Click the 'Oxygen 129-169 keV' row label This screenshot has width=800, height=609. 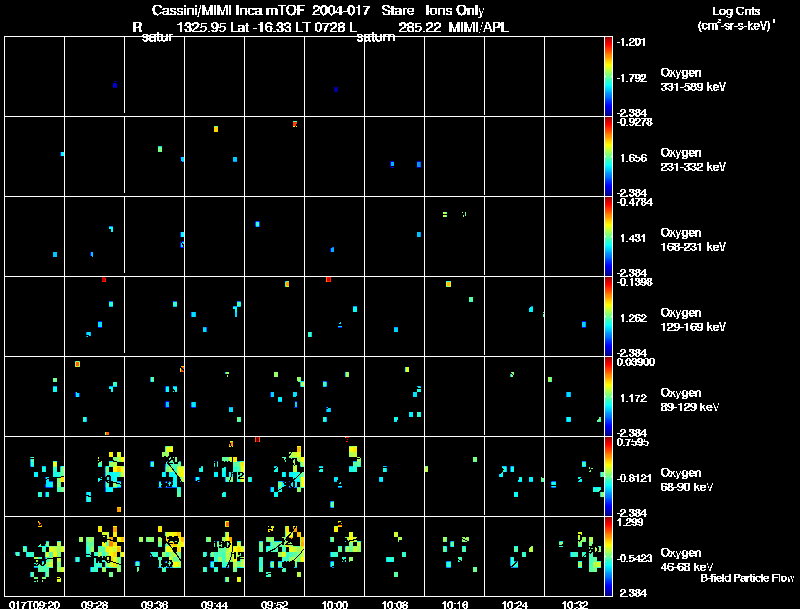coord(693,320)
